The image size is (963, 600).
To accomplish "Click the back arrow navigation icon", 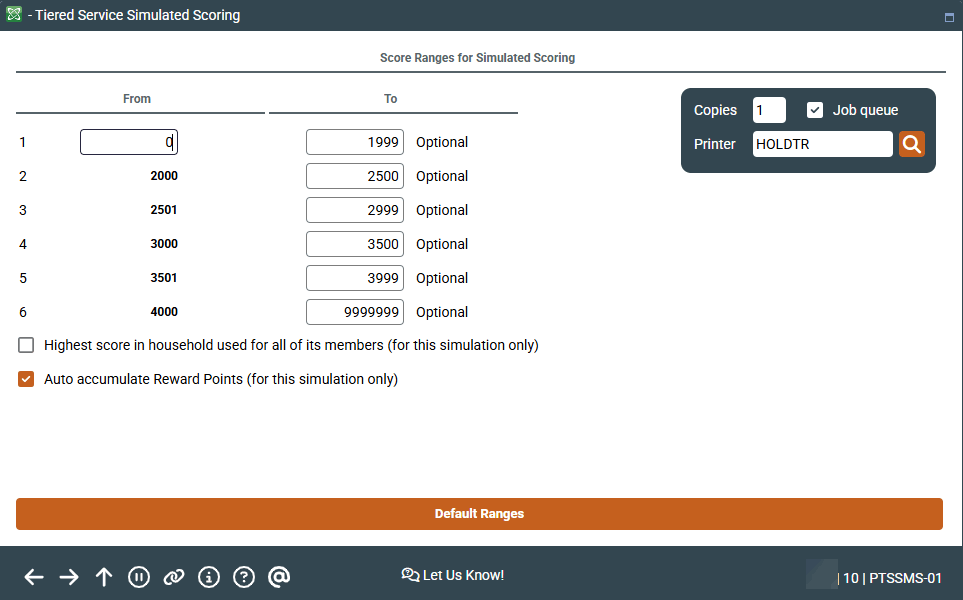I will click(x=34, y=577).
